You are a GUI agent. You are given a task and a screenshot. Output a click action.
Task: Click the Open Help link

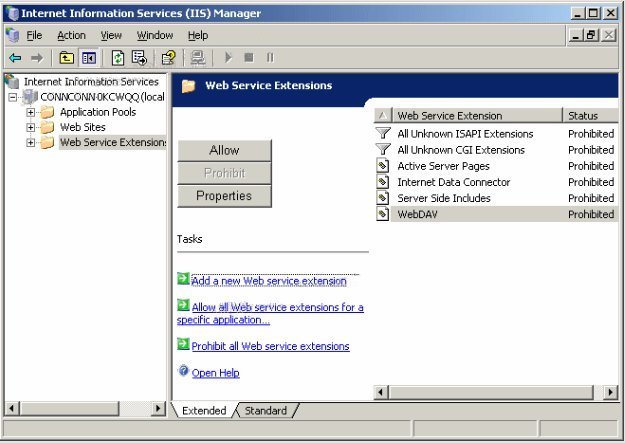(216, 373)
